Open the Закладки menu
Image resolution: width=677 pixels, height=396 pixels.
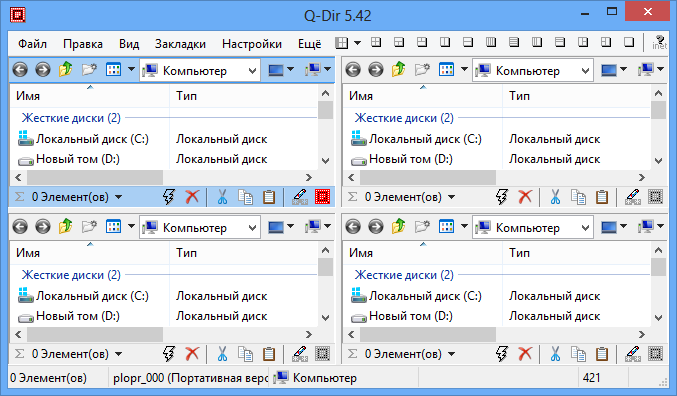coord(180,44)
